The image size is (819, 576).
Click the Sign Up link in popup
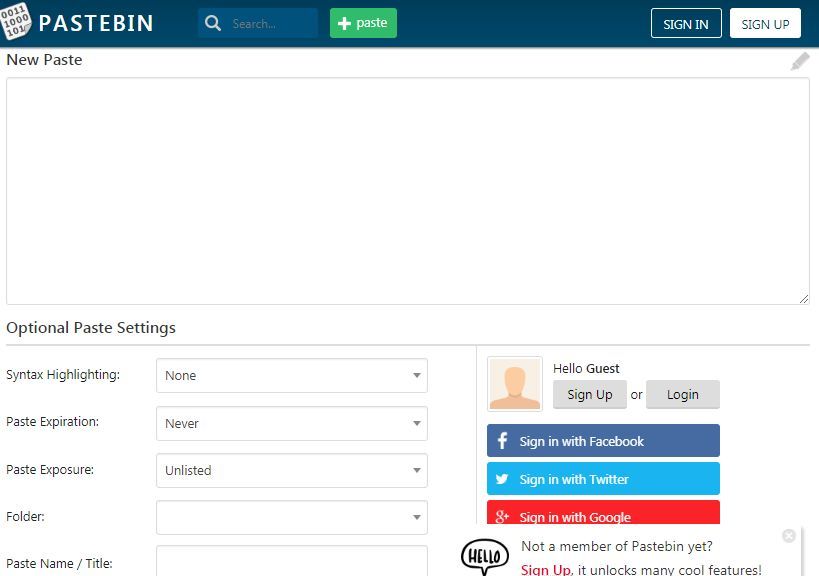point(546,570)
